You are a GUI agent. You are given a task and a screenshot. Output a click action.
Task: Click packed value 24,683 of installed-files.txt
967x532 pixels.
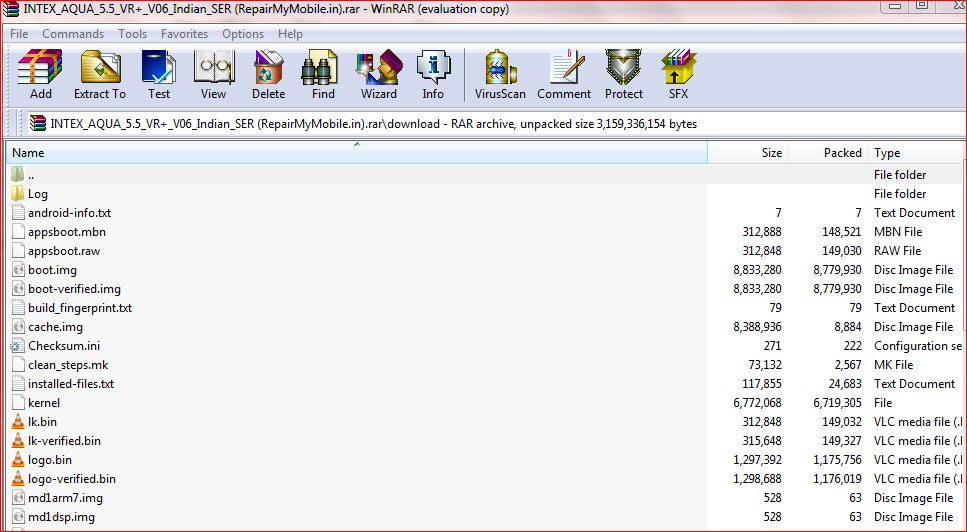(845, 384)
